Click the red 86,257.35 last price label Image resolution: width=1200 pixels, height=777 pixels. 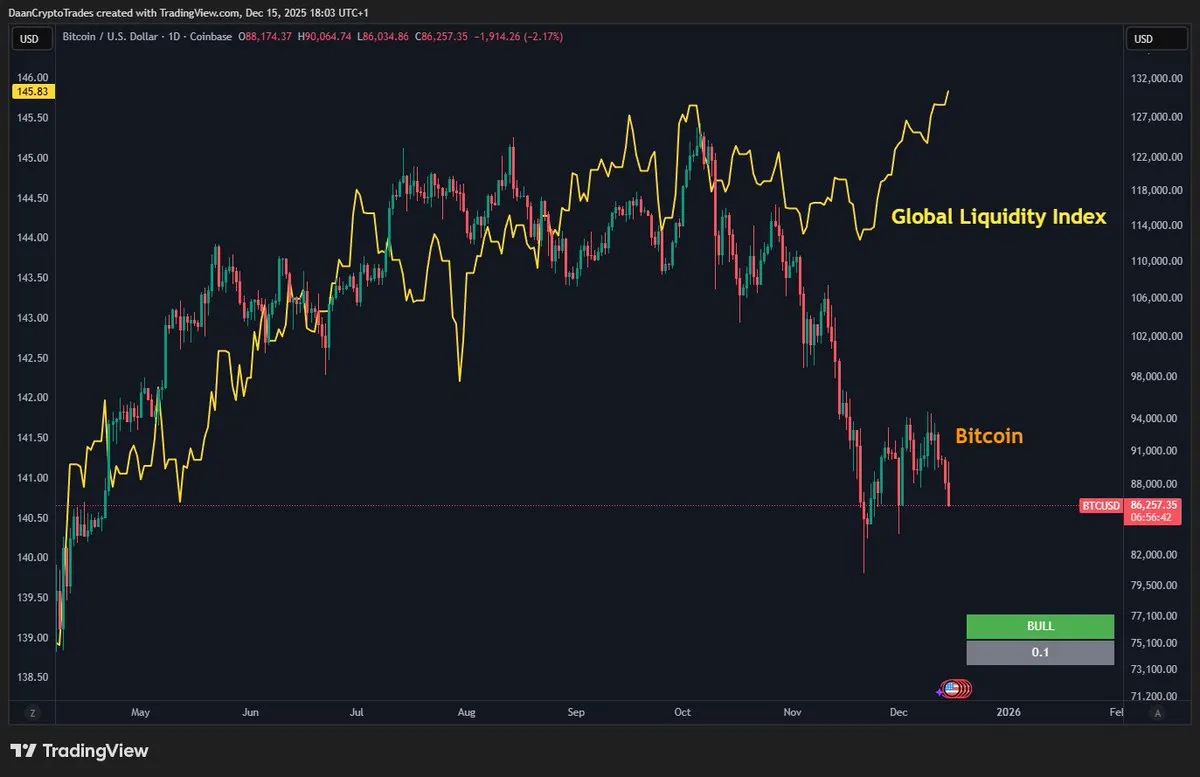pos(1153,506)
